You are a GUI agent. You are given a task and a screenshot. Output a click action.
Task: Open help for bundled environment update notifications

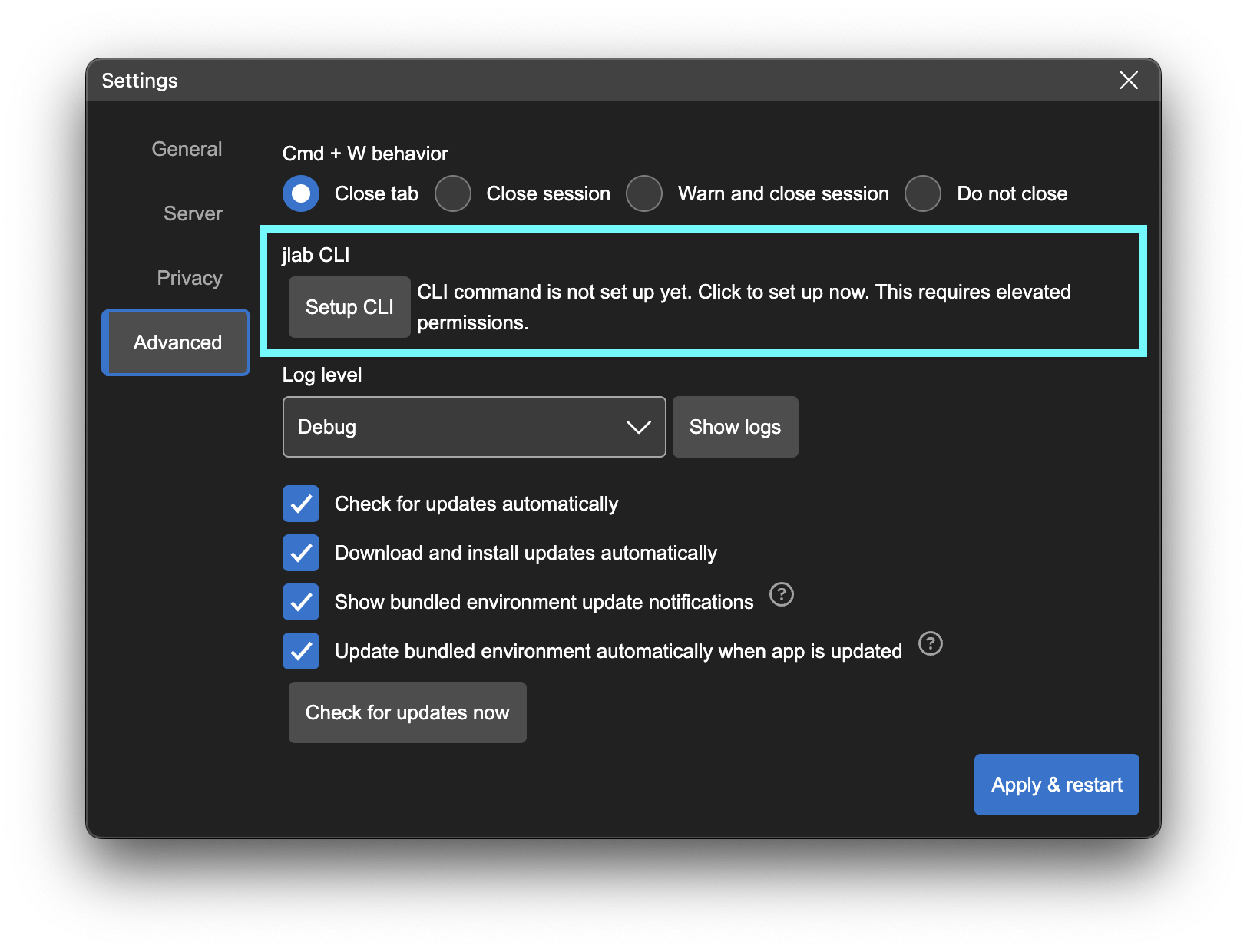point(781,594)
